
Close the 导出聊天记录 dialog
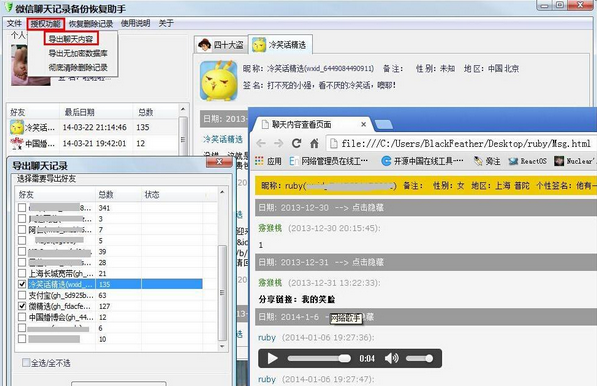click(x=219, y=162)
